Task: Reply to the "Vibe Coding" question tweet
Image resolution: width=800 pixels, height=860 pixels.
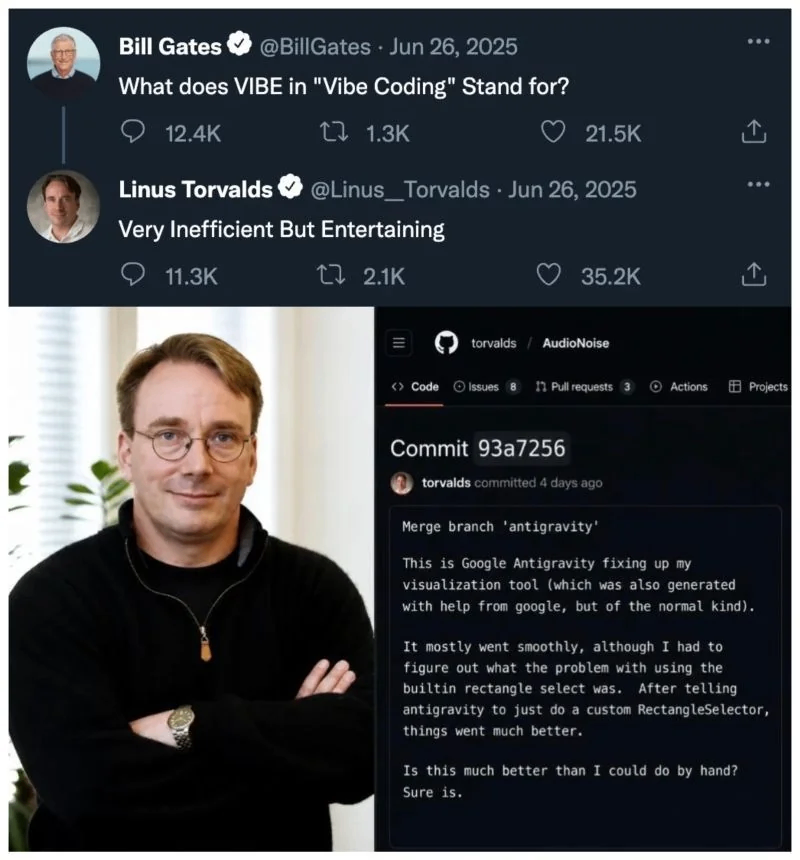Action: pyautogui.click(x=132, y=132)
